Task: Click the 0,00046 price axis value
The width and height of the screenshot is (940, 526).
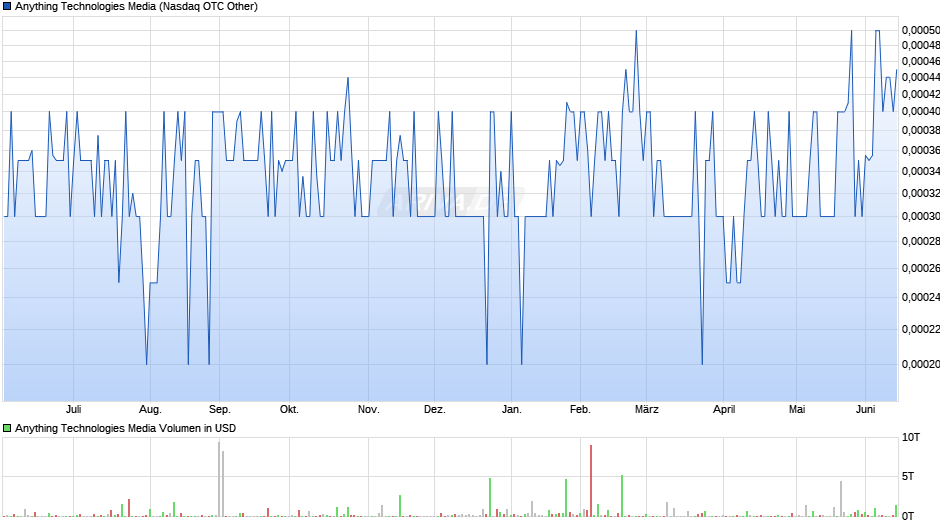Action: pos(920,61)
